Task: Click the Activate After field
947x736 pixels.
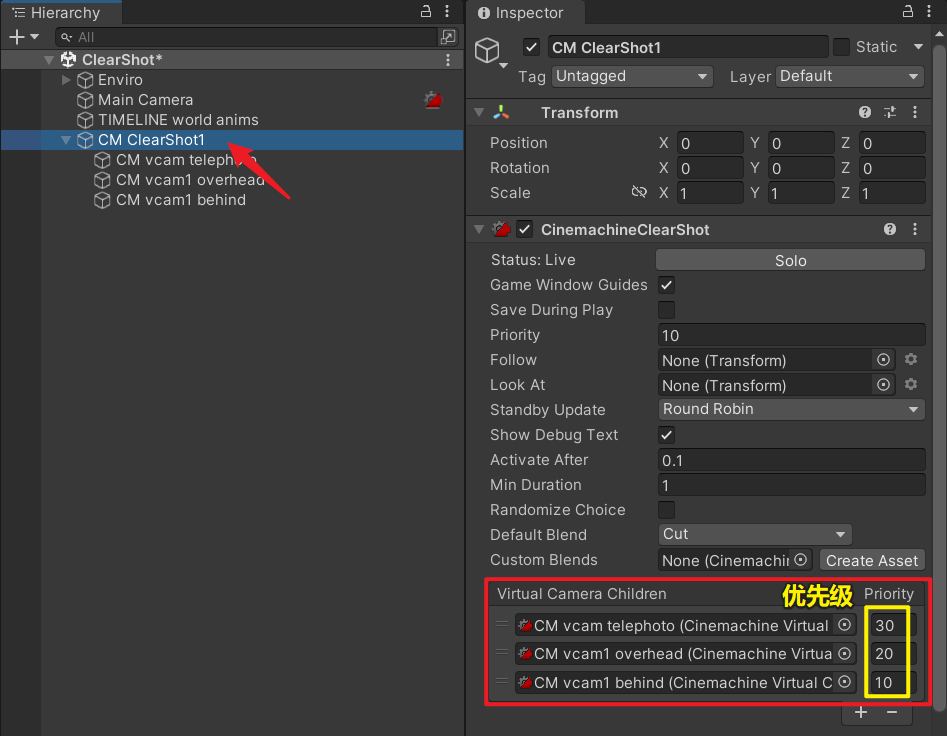Action: point(791,460)
